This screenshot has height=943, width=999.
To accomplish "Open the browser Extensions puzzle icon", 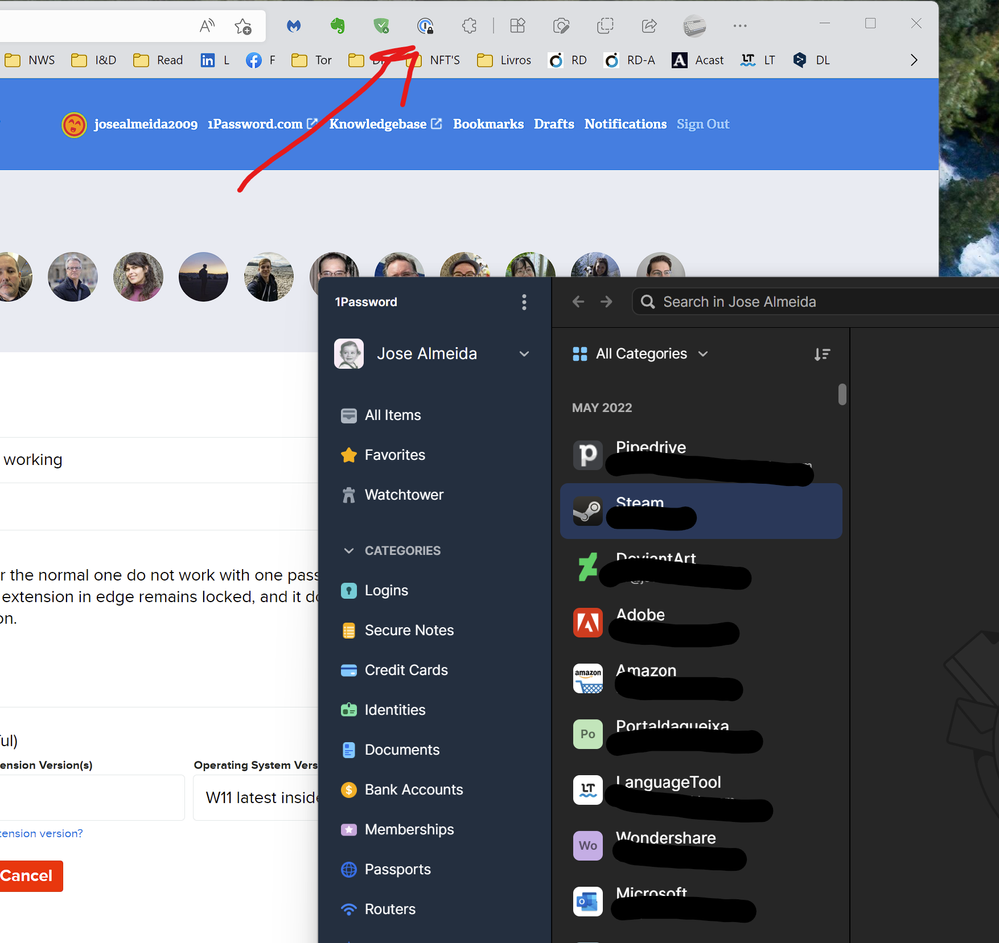I will (x=469, y=26).
